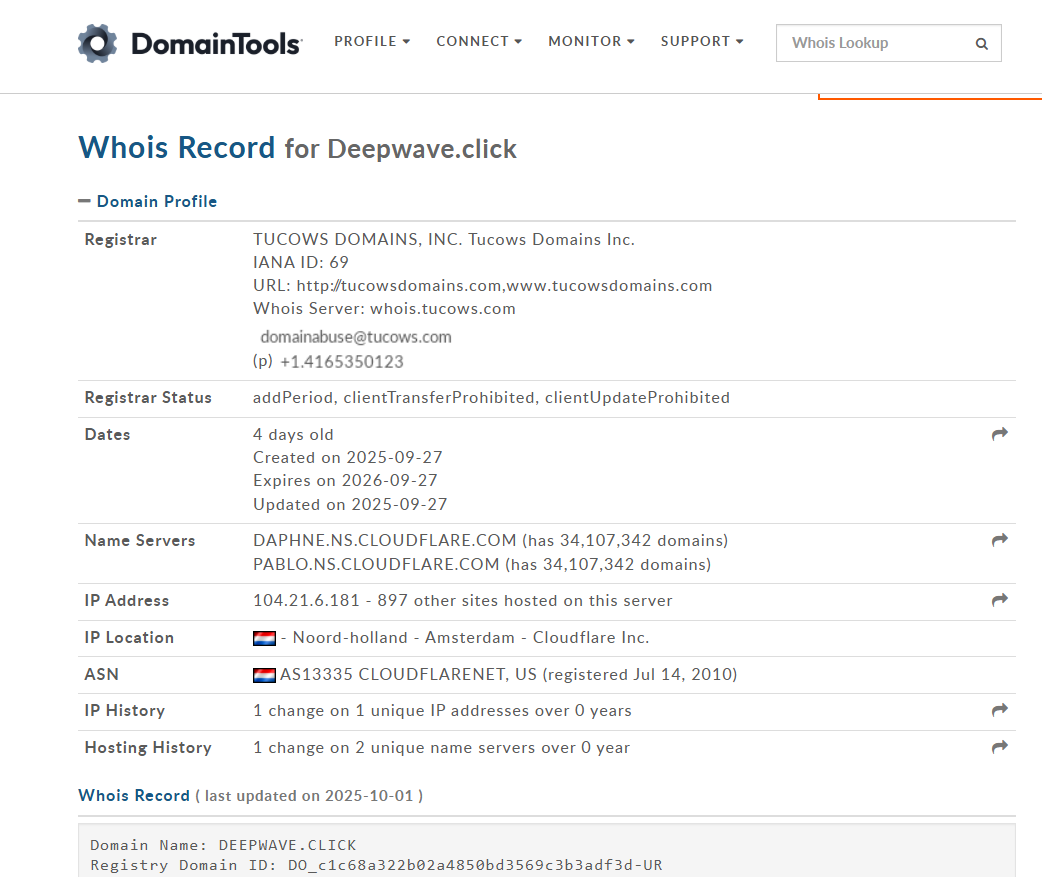This screenshot has height=877, width=1042.
Task: Click the tucowsdomains.com URL line
Action: pyautogui.click(x=482, y=286)
